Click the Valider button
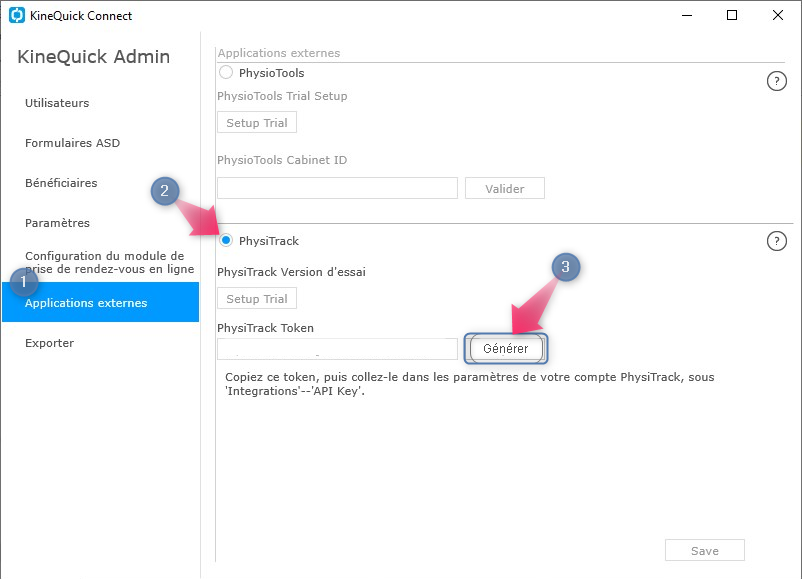This screenshot has width=802, height=579. pos(505,188)
